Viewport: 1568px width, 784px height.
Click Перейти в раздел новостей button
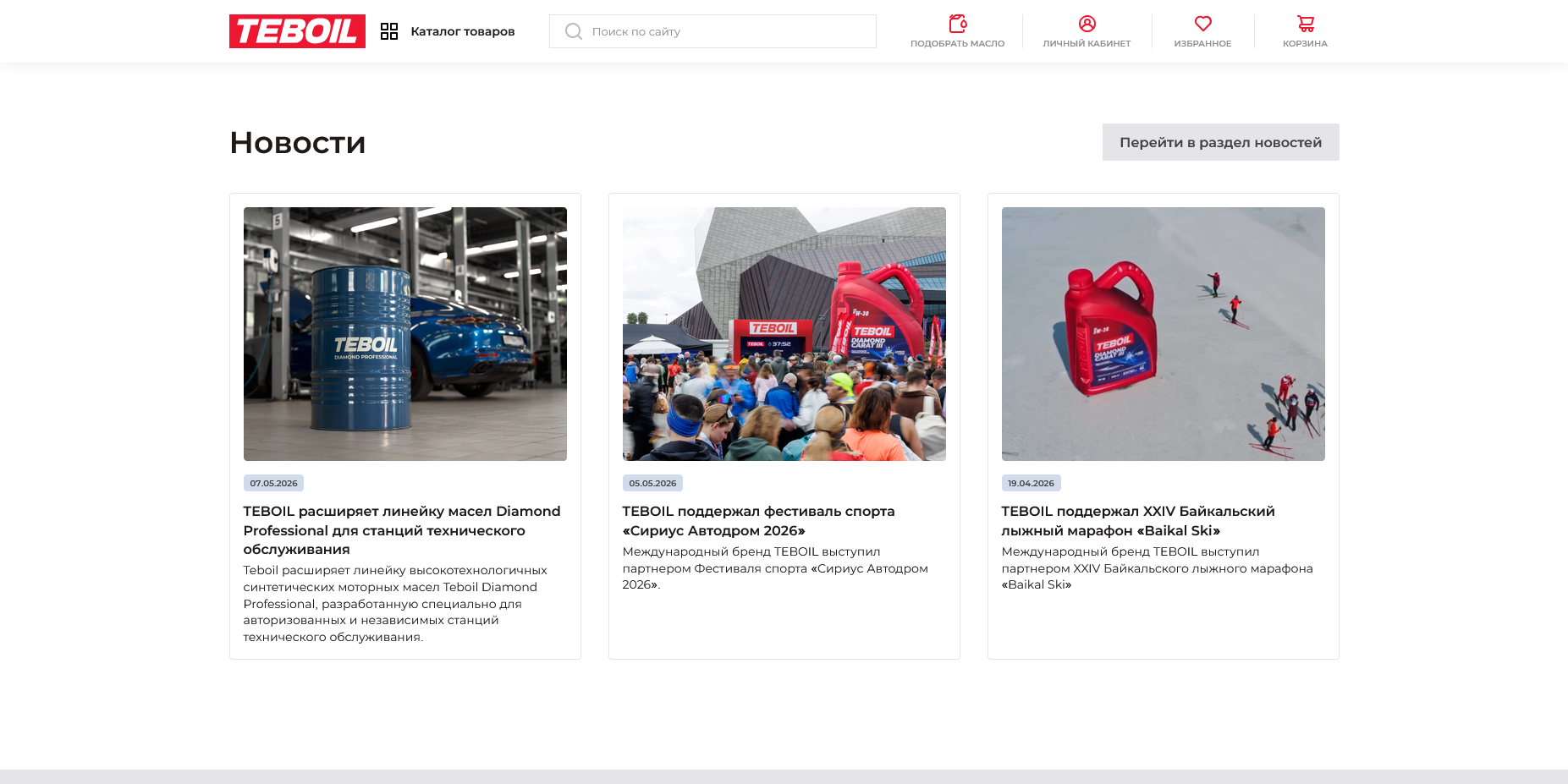point(1220,142)
